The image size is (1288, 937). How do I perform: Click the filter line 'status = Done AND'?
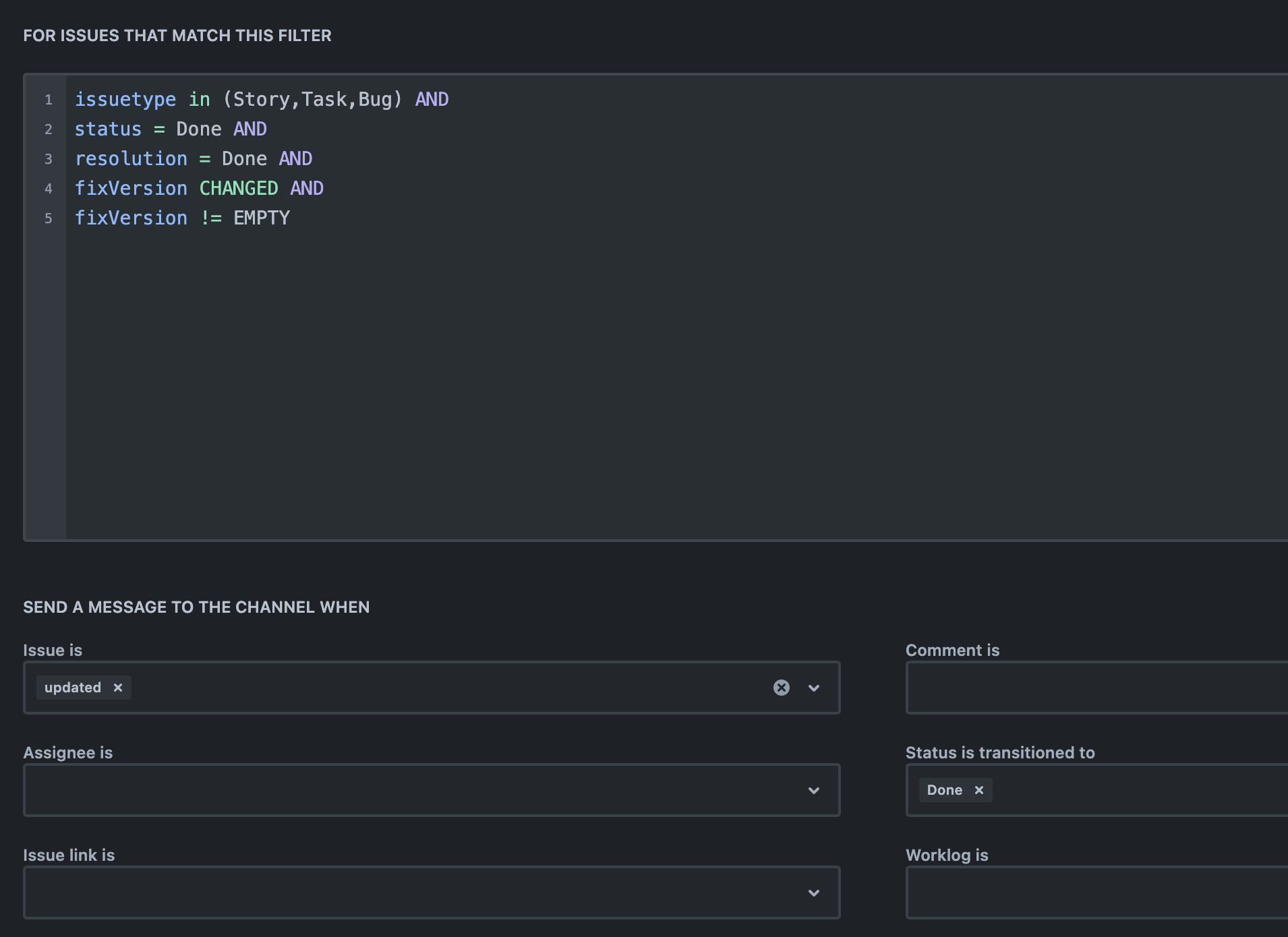tap(171, 129)
